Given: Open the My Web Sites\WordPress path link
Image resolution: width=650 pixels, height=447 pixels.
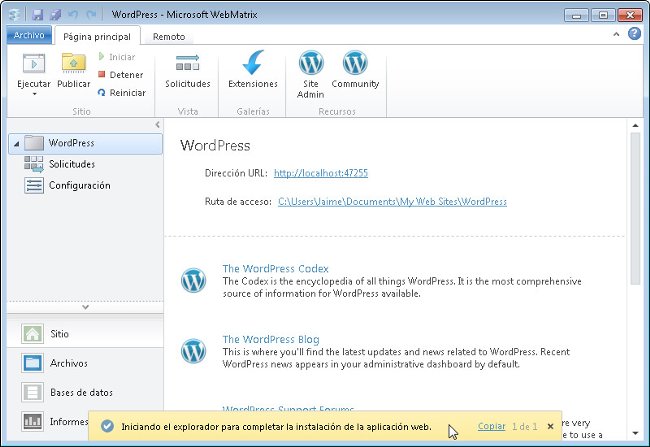Looking at the screenshot, I should (x=392, y=202).
